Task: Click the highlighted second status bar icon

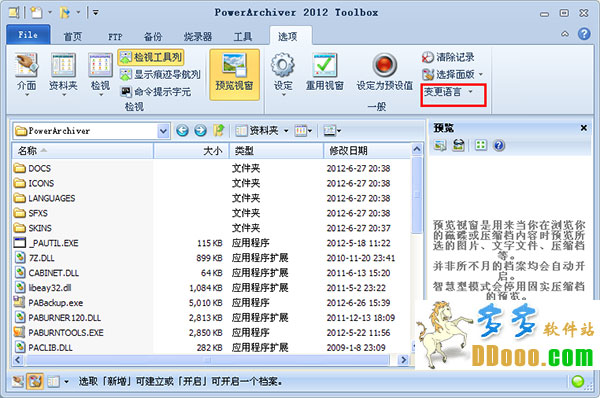Action: click(35, 382)
